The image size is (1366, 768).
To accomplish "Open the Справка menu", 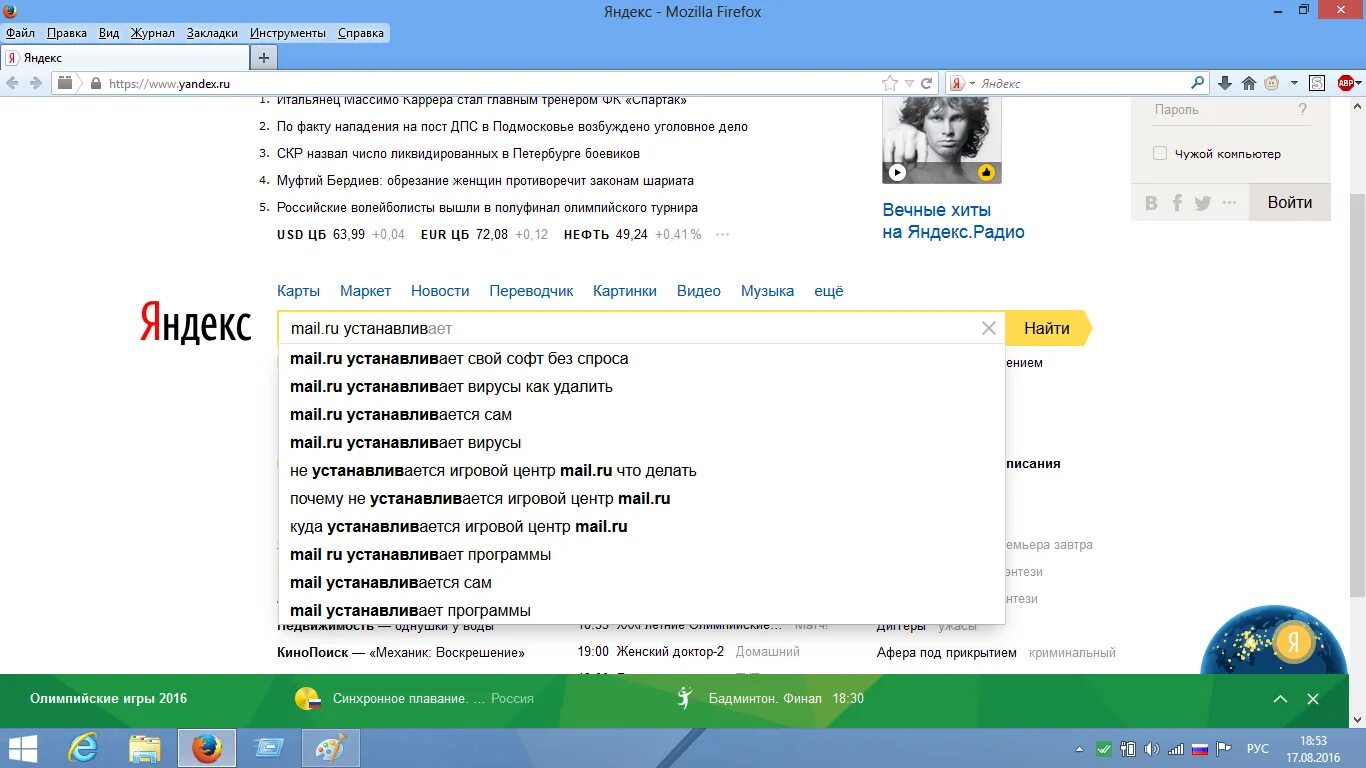I will 361,33.
